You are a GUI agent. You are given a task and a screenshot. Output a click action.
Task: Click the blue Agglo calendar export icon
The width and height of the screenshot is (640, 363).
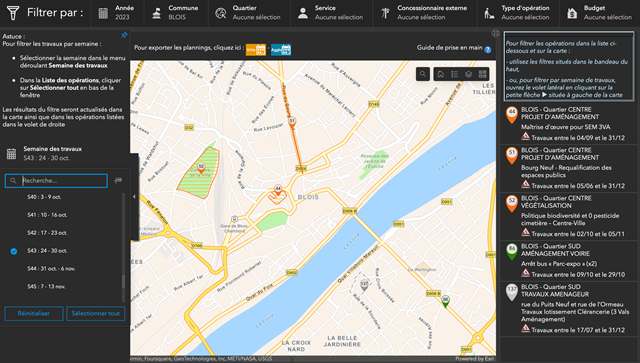coord(281,50)
